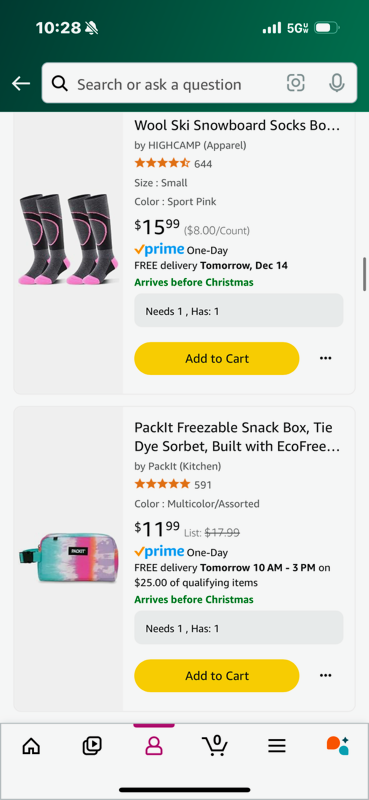Tap the microphone voice search icon
The width and height of the screenshot is (369, 800).
(336, 83)
